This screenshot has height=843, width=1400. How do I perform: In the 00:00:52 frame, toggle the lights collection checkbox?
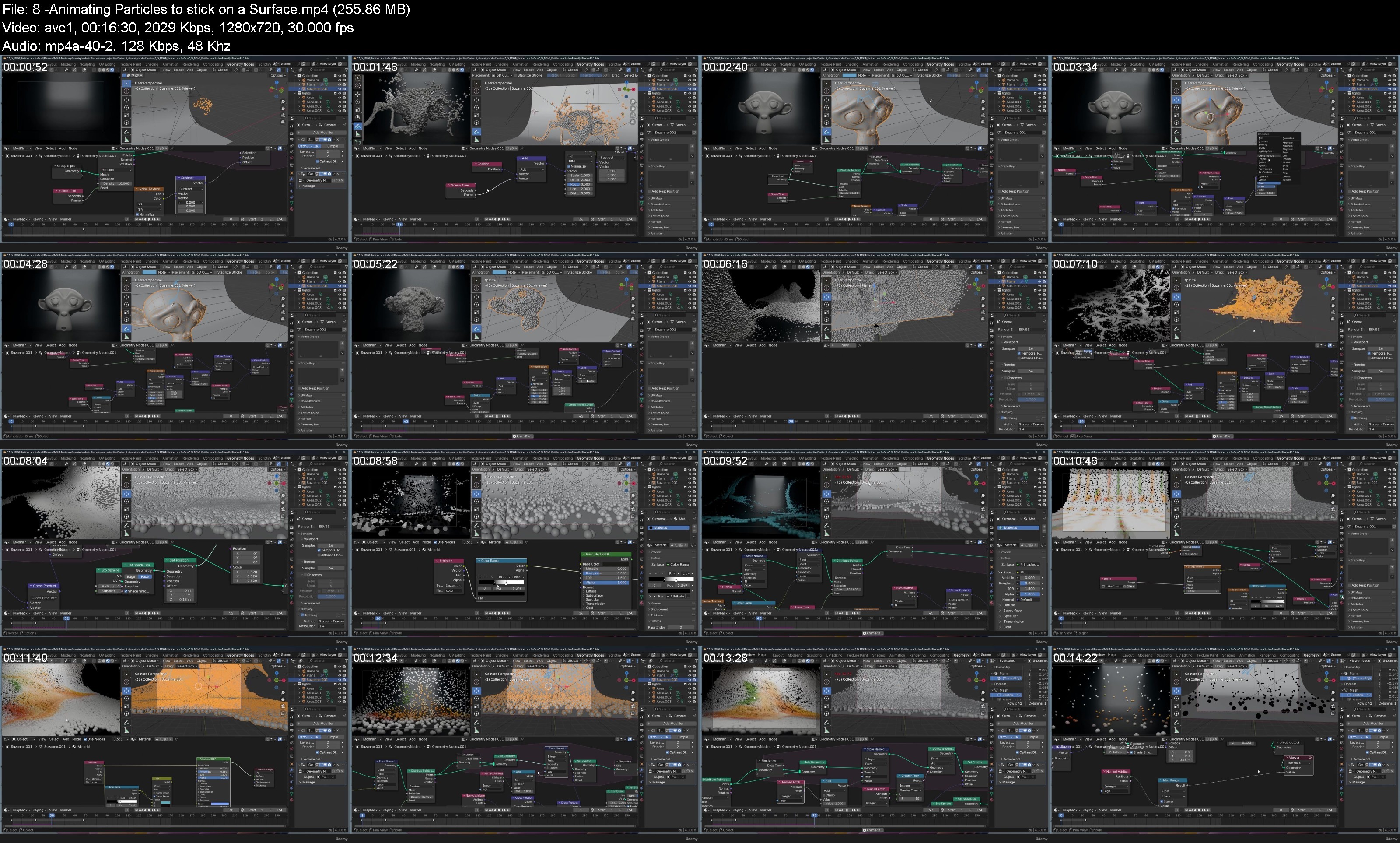[x=336, y=93]
